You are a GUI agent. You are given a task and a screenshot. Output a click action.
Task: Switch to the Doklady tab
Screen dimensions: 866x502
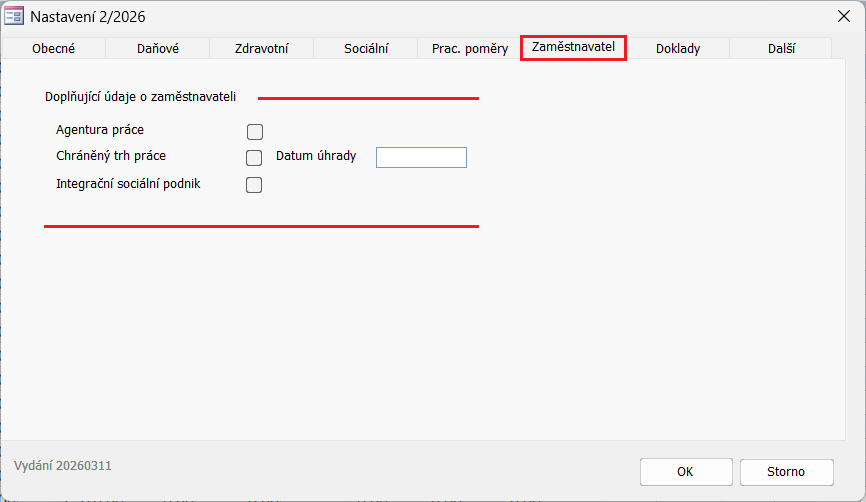pos(678,48)
